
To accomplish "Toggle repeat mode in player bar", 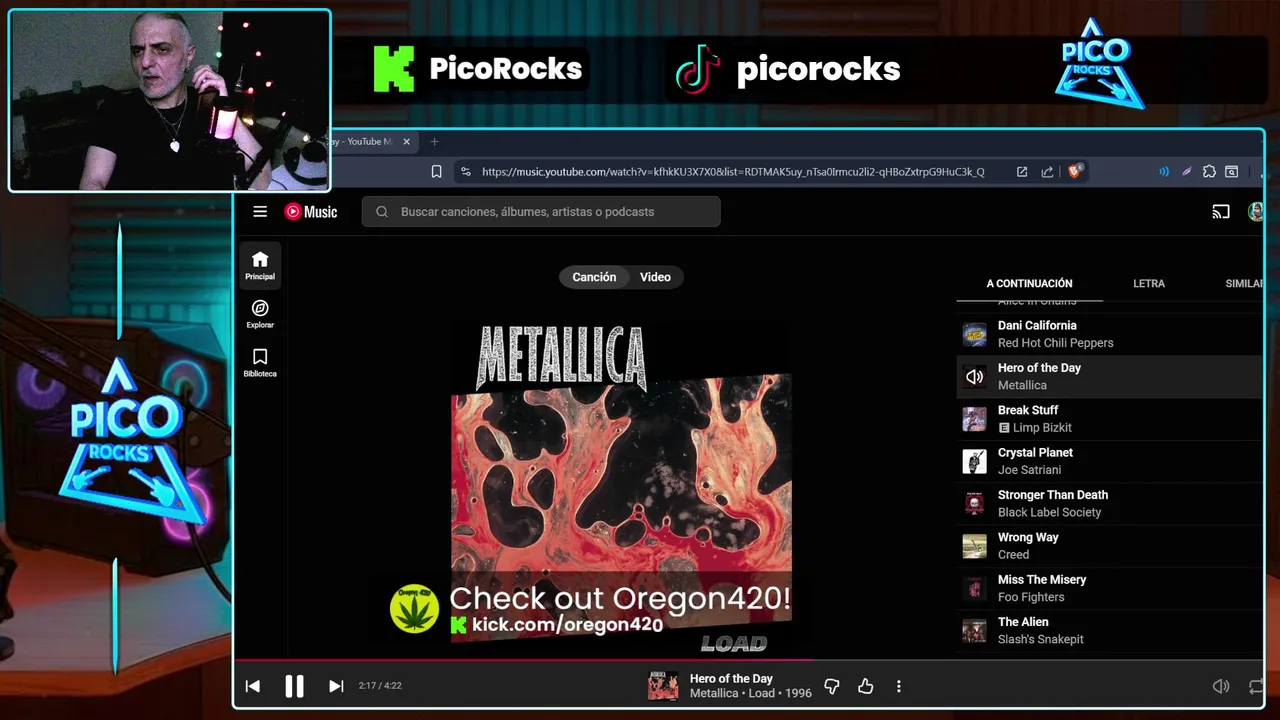I will 1256,686.
